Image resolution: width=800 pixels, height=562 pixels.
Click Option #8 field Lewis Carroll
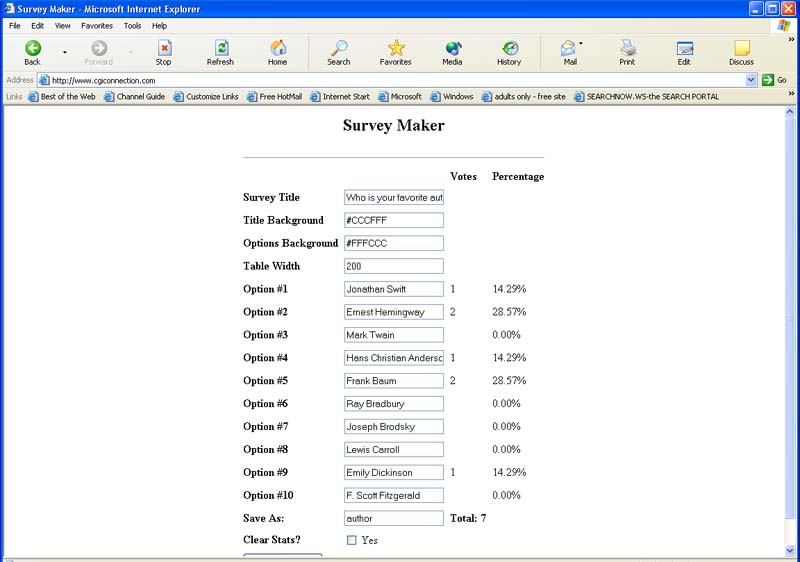394,450
